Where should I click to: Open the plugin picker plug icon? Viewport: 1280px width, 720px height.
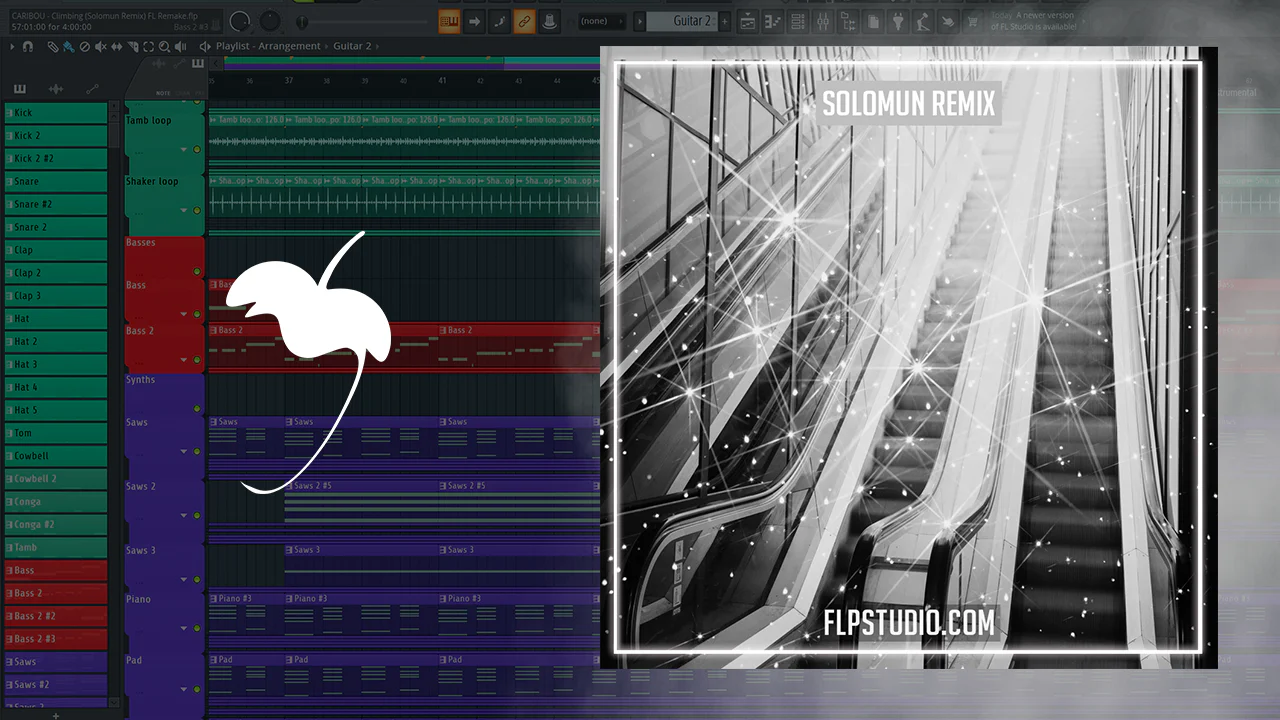click(897, 21)
